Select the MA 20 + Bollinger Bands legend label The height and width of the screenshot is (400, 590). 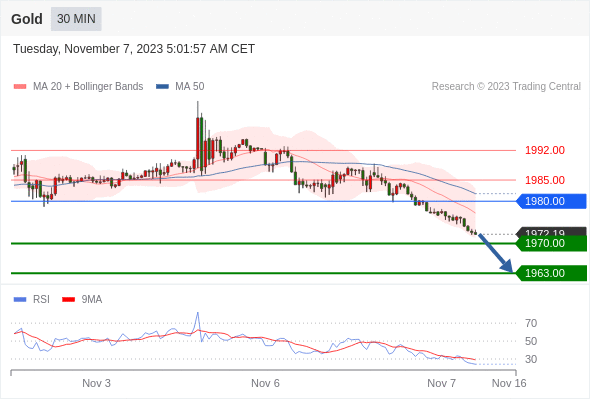[88, 87]
